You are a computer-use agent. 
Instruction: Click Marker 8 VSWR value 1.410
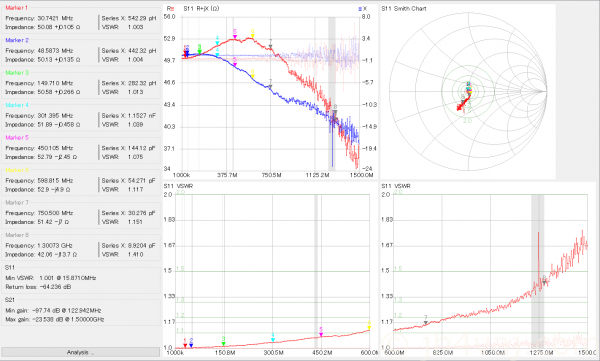135,255
